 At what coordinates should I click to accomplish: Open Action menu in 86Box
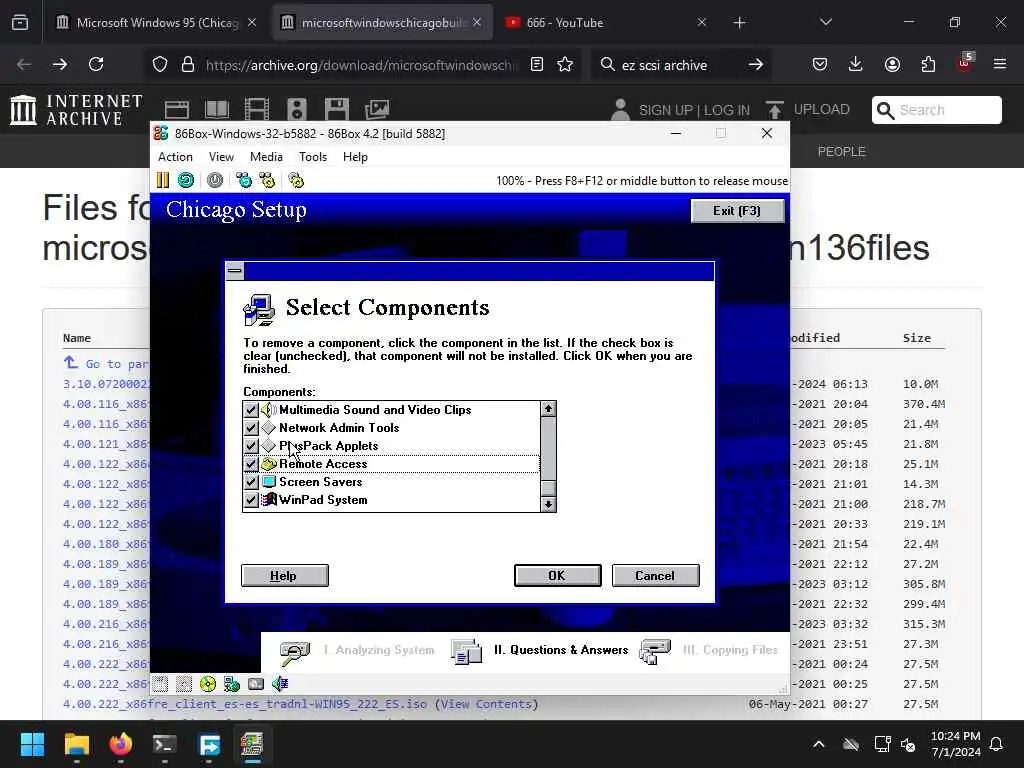[x=175, y=157]
